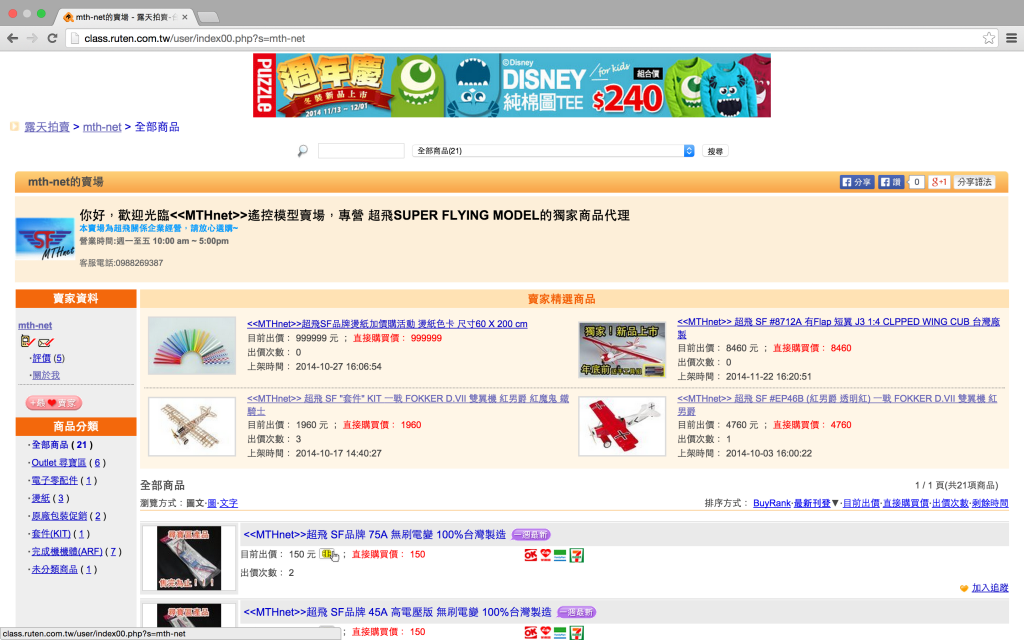Screen dimensions: 1024x640
Task: Open the 全部商品 (21) category
Action: pos(62,445)
